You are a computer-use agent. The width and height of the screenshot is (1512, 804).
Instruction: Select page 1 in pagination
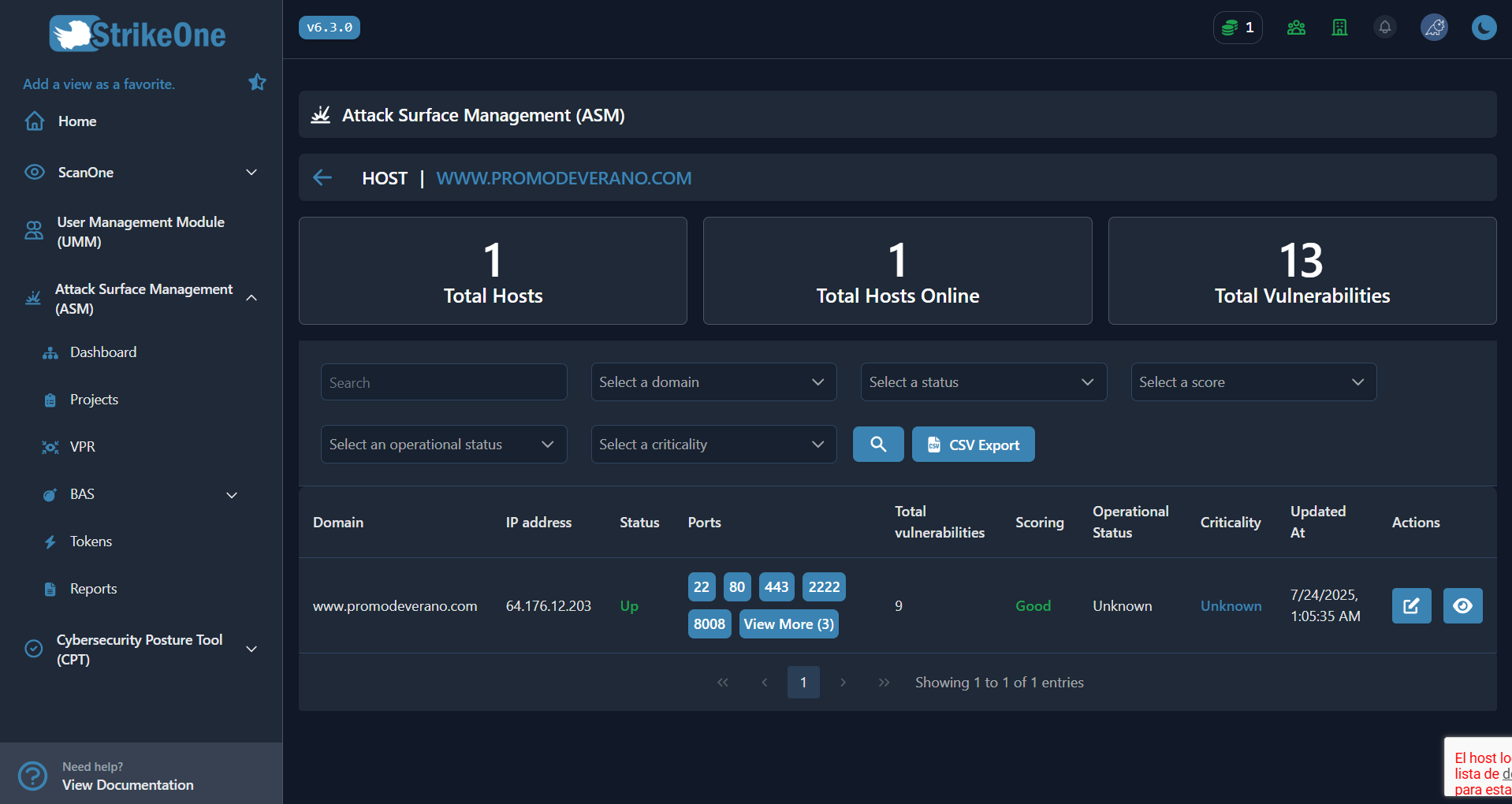(x=803, y=683)
